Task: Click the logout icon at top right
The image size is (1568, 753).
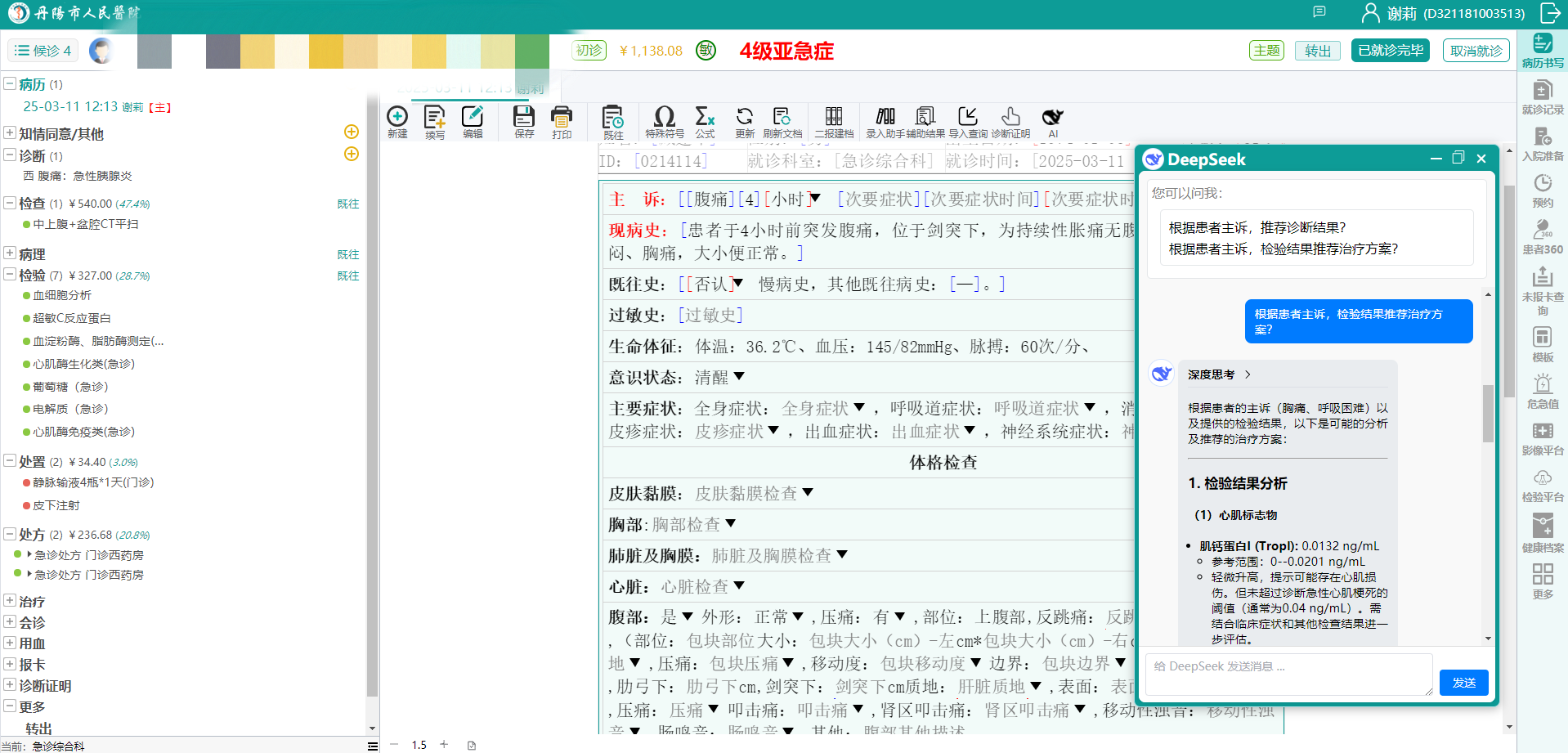Action: 1550,13
